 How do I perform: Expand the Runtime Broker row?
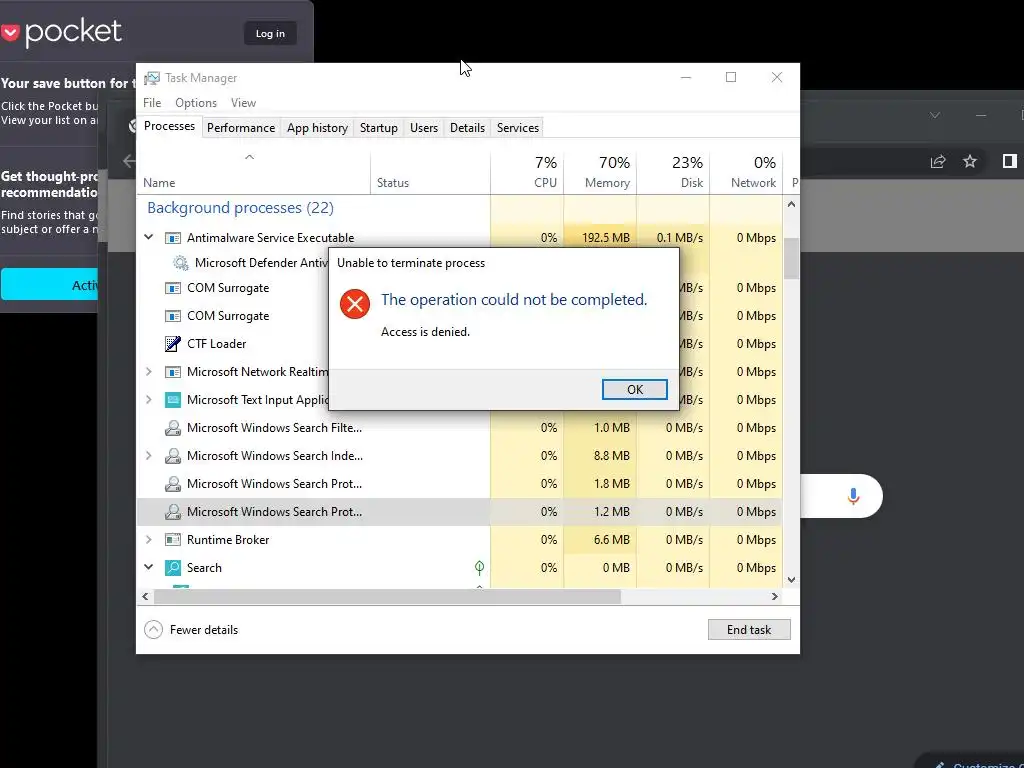pos(149,539)
